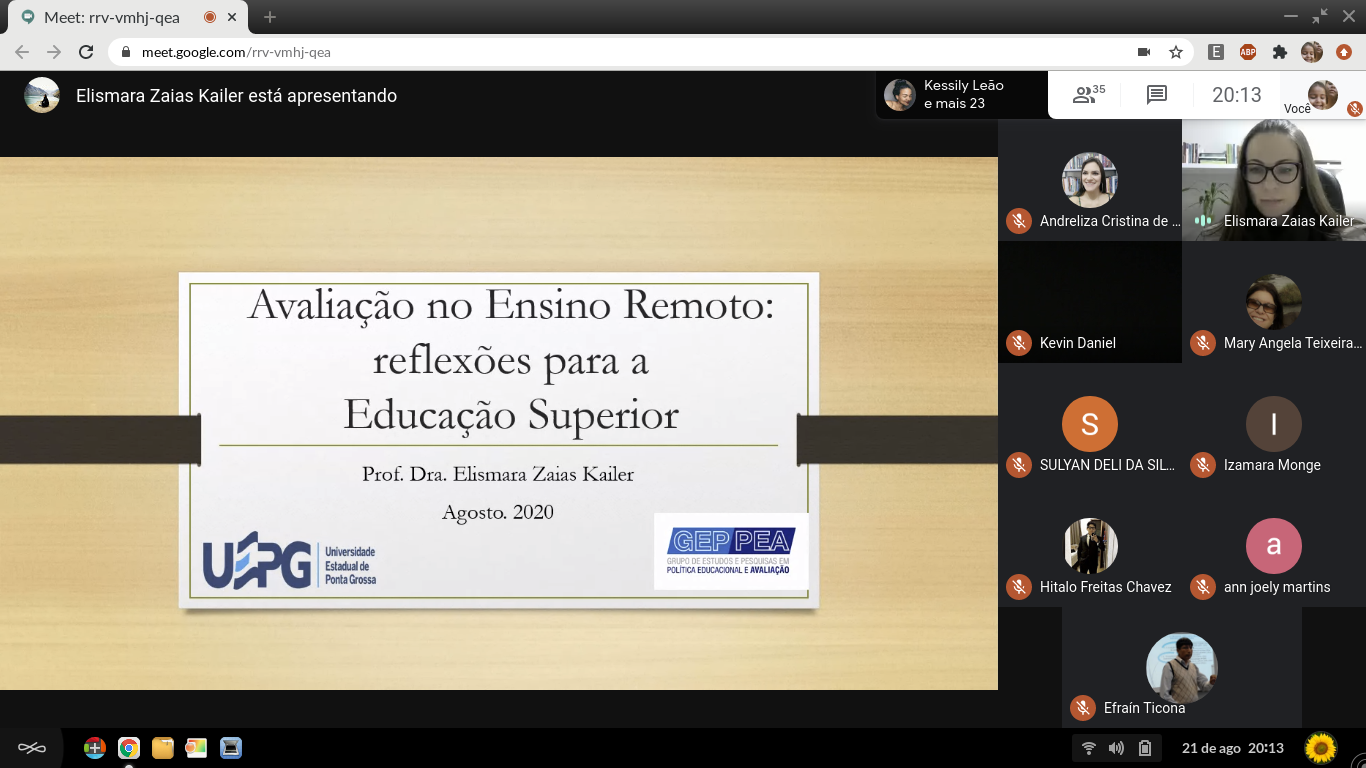
Task: Click the presented slide title area
Action: click(x=510, y=360)
